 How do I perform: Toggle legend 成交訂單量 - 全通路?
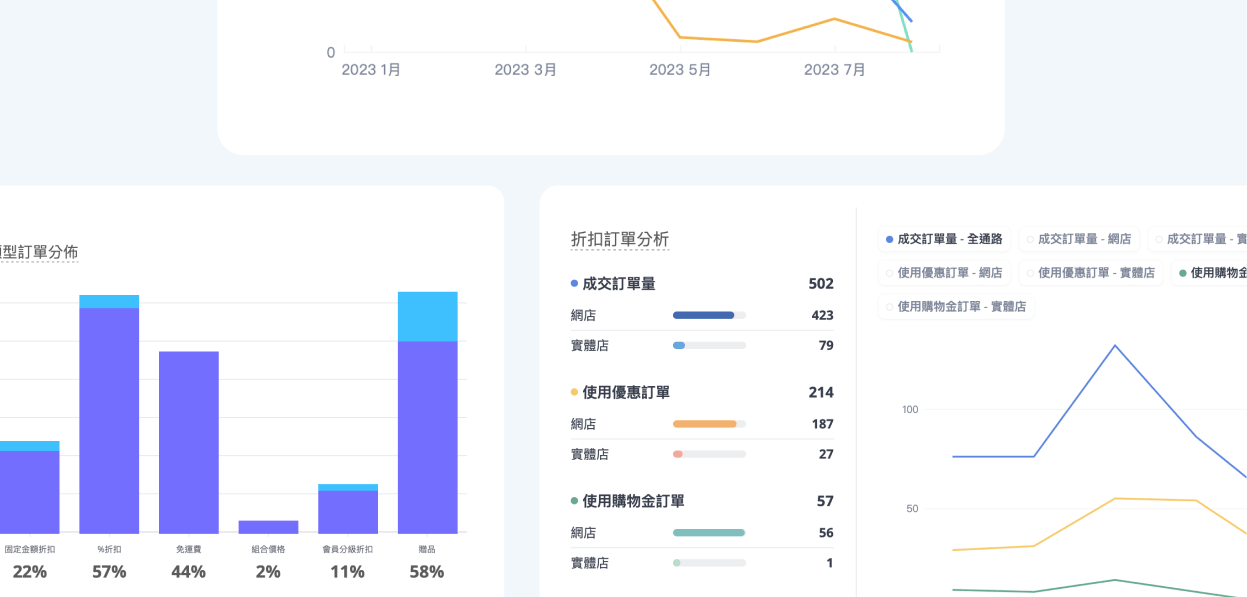point(945,239)
